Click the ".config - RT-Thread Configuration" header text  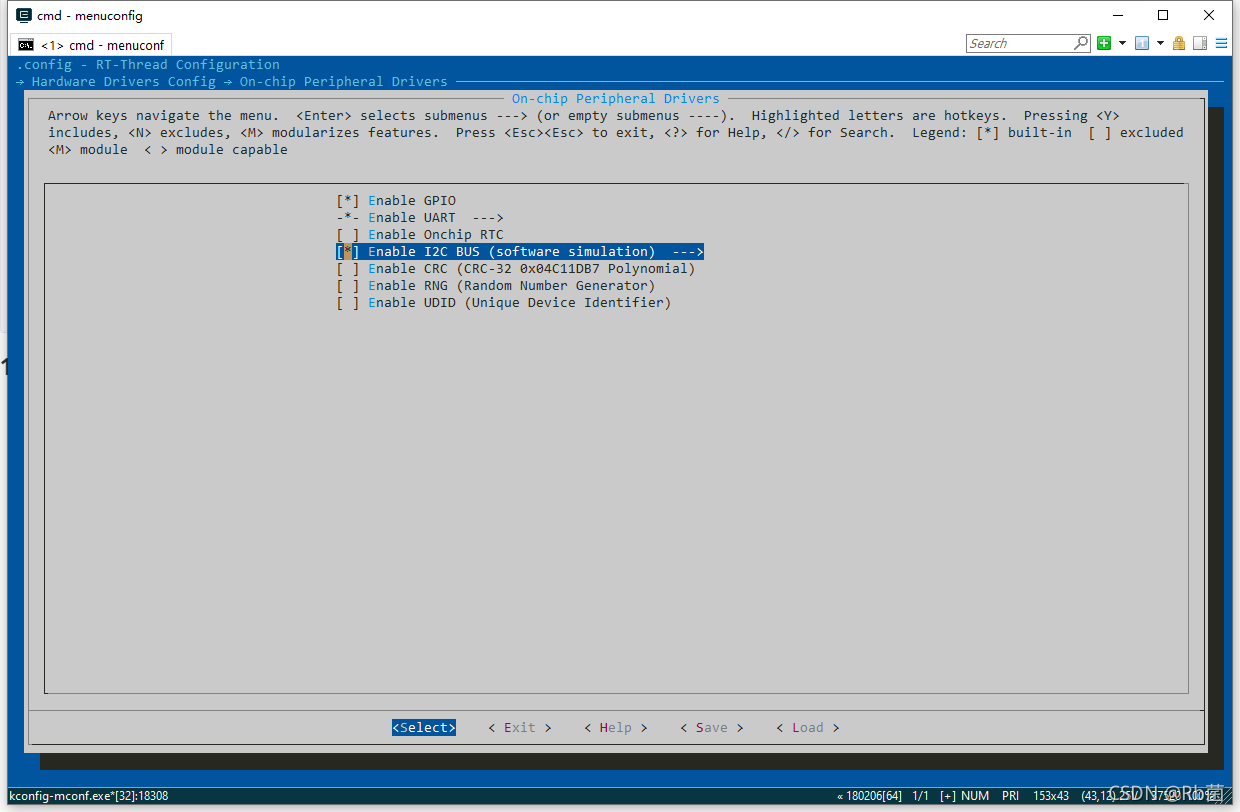[148, 64]
